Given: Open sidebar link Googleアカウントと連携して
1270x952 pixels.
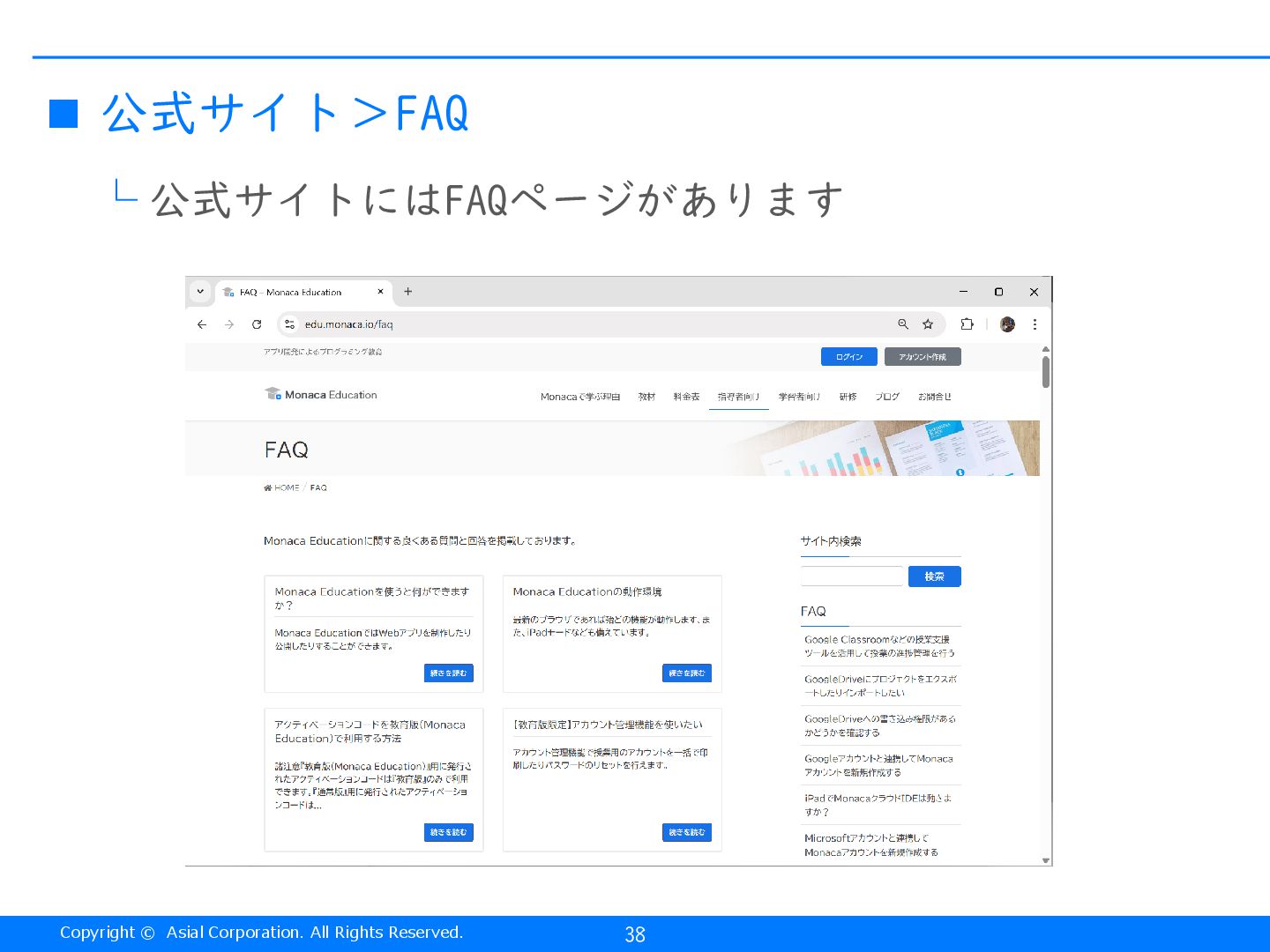Looking at the screenshot, I should tap(878, 765).
